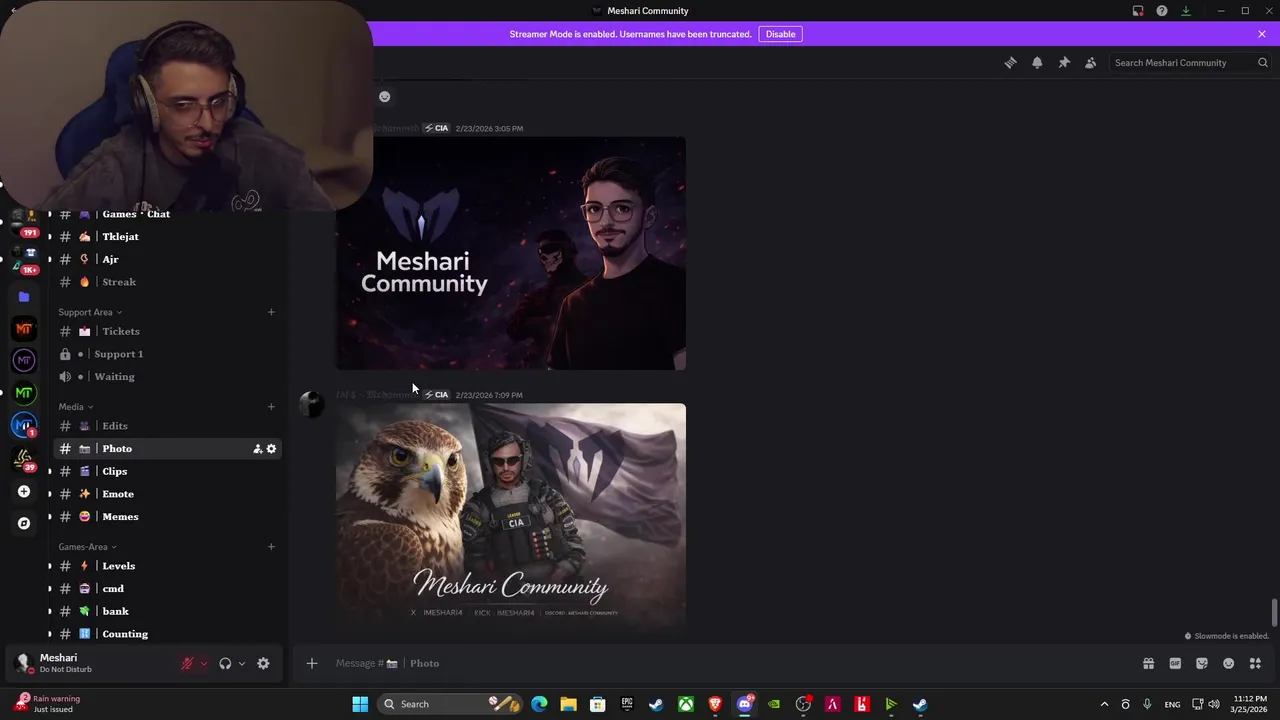This screenshot has width=1280, height=720.
Task: Unmute the microphone in user panel
Action: pyautogui.click(x=187, y=663)
